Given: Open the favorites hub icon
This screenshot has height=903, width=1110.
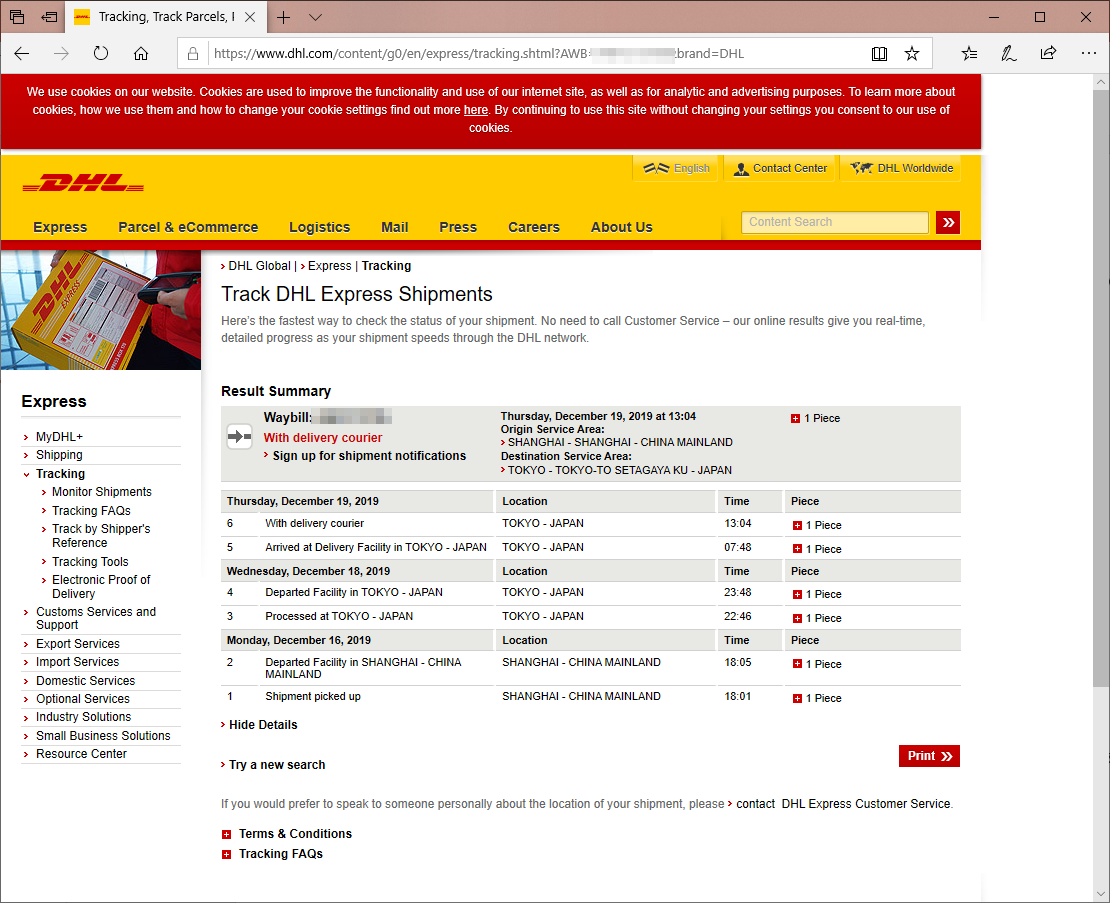Looking at the screenshot, I should tap(969, 53).
